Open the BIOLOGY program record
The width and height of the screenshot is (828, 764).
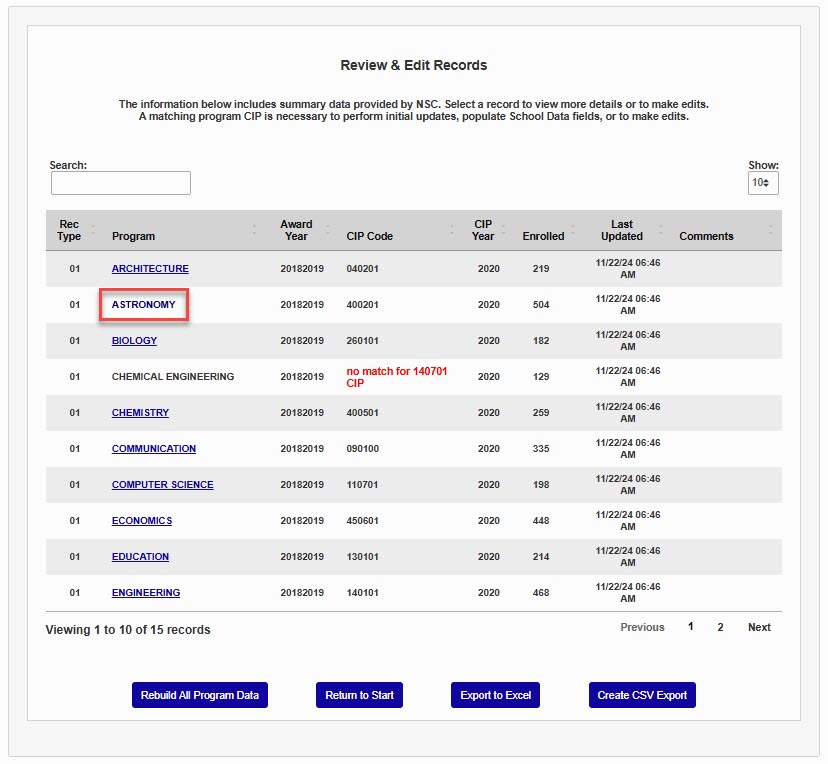click(134, 341)
